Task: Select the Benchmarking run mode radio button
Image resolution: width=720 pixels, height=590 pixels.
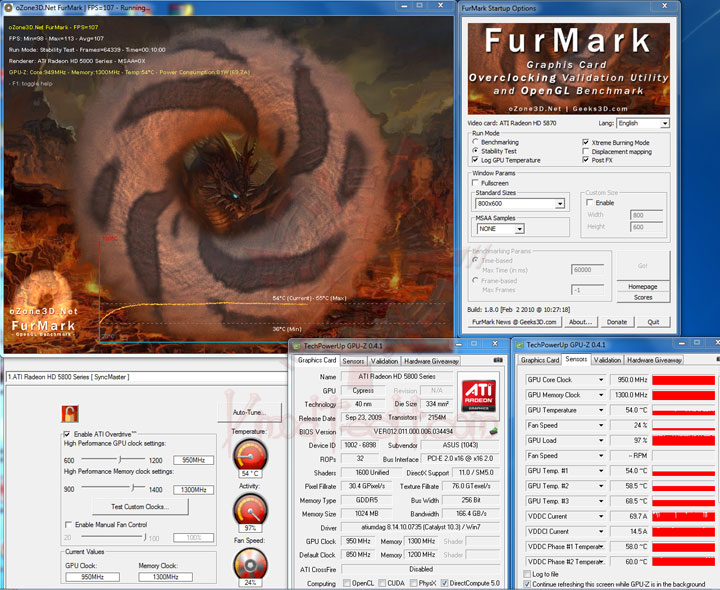Action: click(476, 142)
